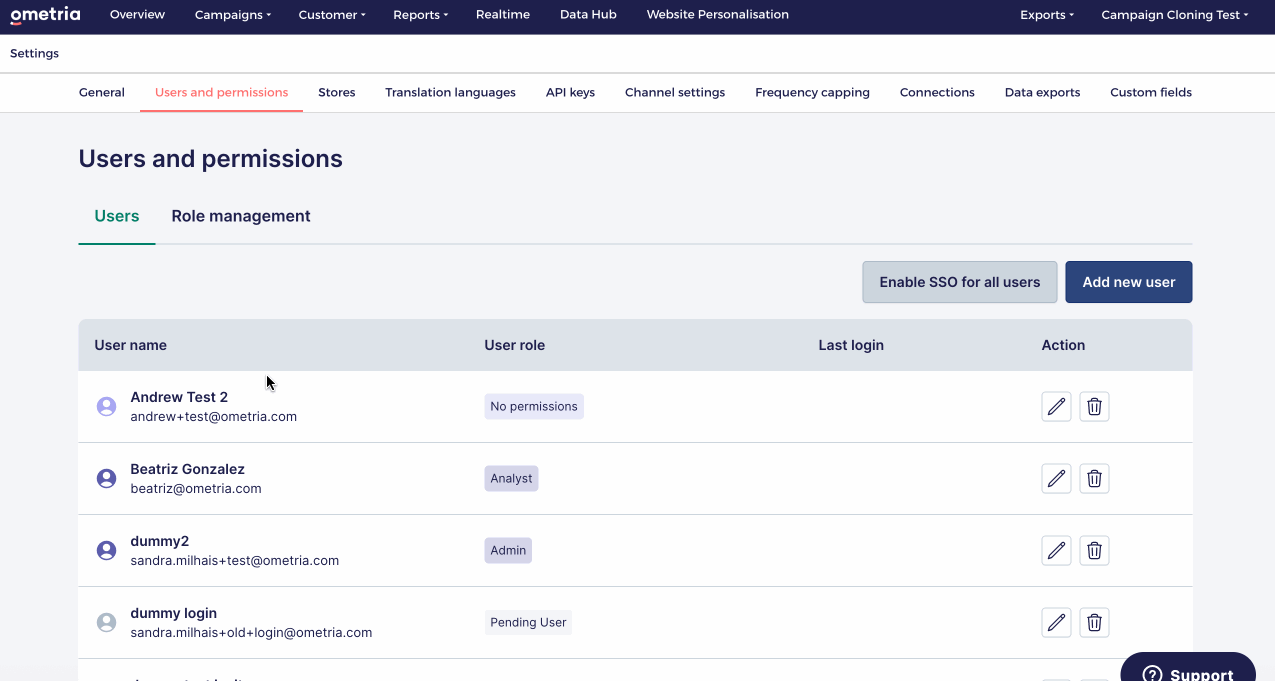Switch to the Role management tab

(x=240, y=216)
